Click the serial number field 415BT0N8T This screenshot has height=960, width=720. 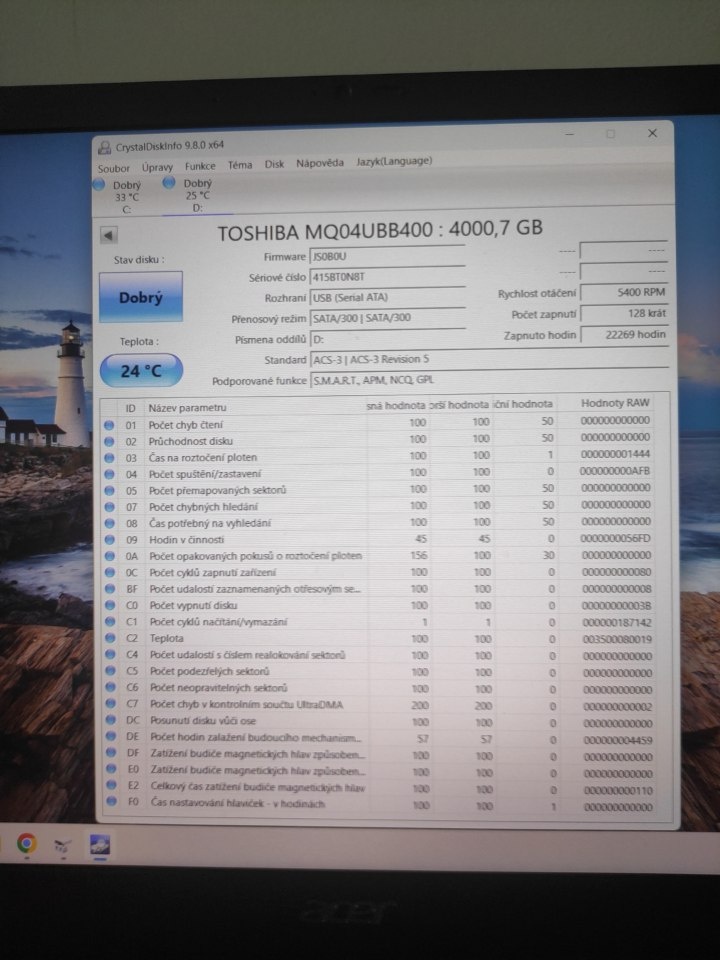point(387,277)
